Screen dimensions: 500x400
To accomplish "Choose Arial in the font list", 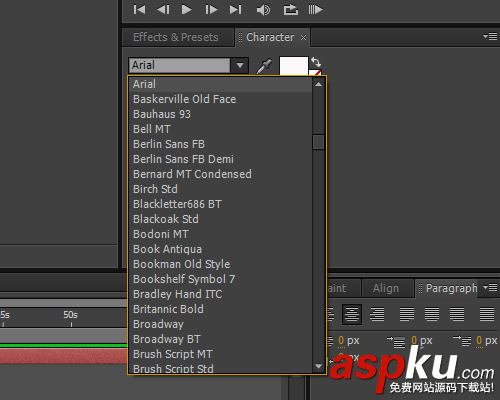I will [x=220, y=84].
